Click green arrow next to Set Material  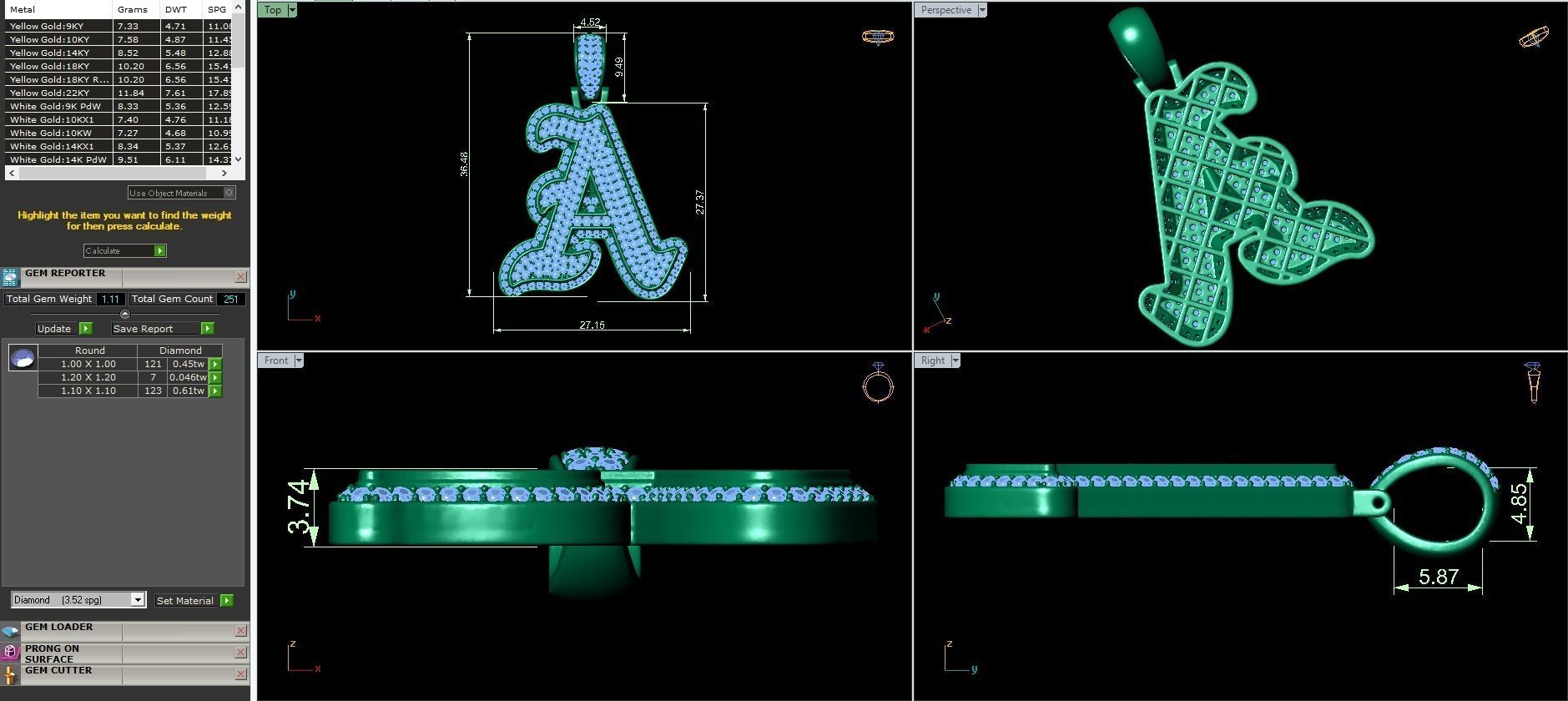click(227, 601)
